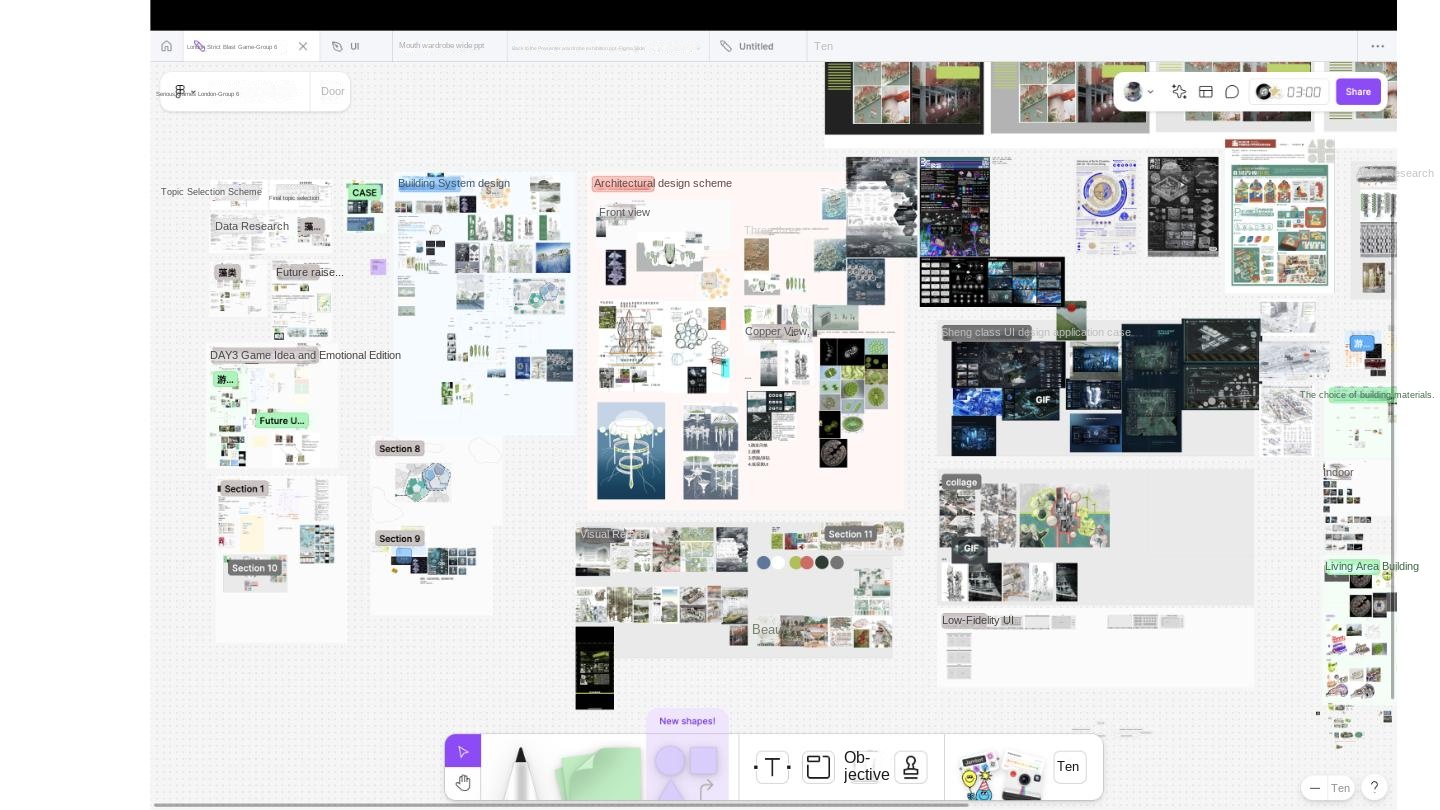Click the red color palette dot
Screen dimensions: 1440x810
807,562
